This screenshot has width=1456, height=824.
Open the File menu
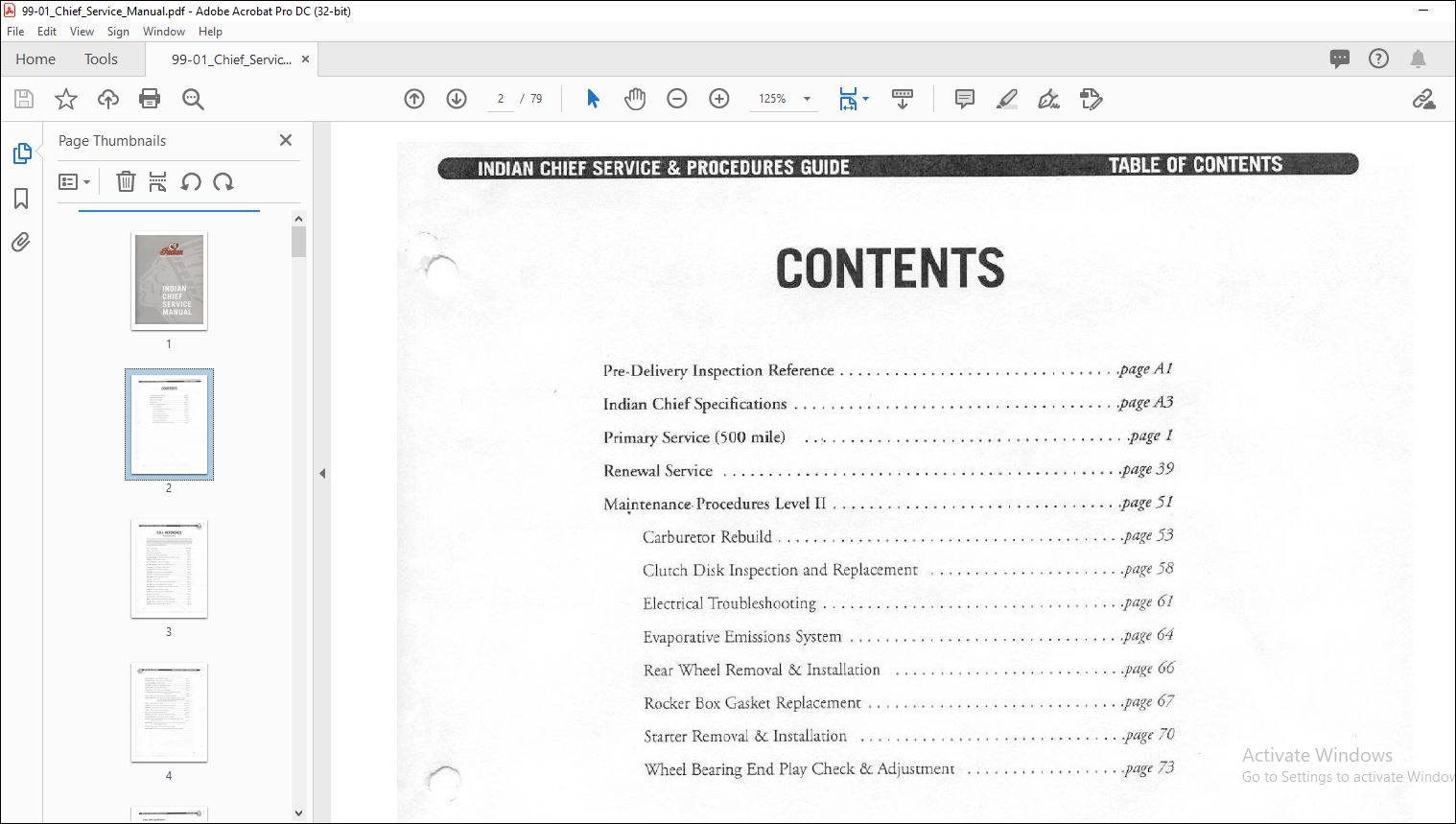15,32
